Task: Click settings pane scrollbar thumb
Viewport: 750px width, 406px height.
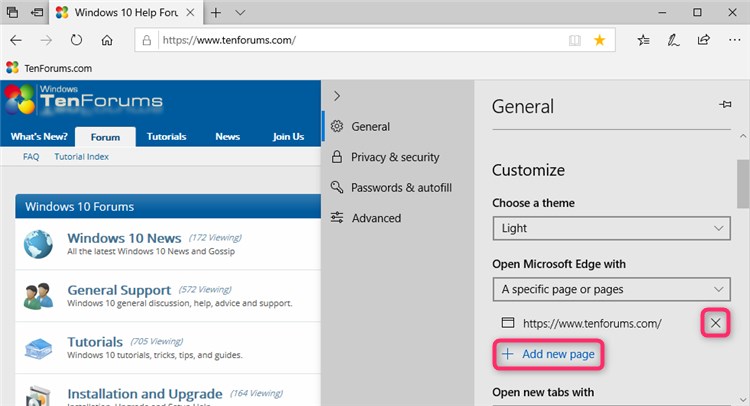Action: (x=743, y=184)
